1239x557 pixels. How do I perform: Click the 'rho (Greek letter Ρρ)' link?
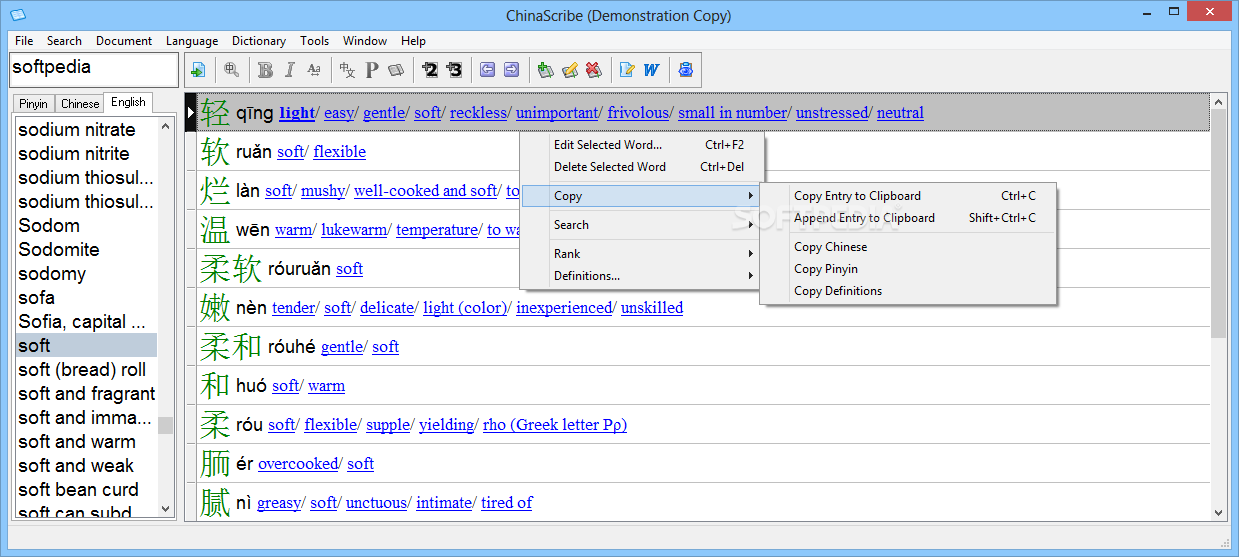(555, 425)
